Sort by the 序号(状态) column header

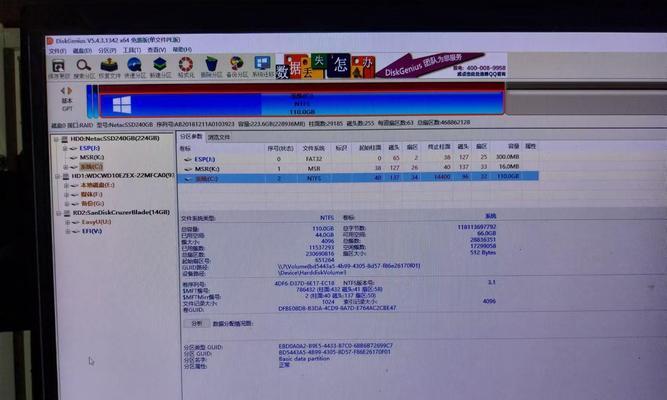pos(280,148)
